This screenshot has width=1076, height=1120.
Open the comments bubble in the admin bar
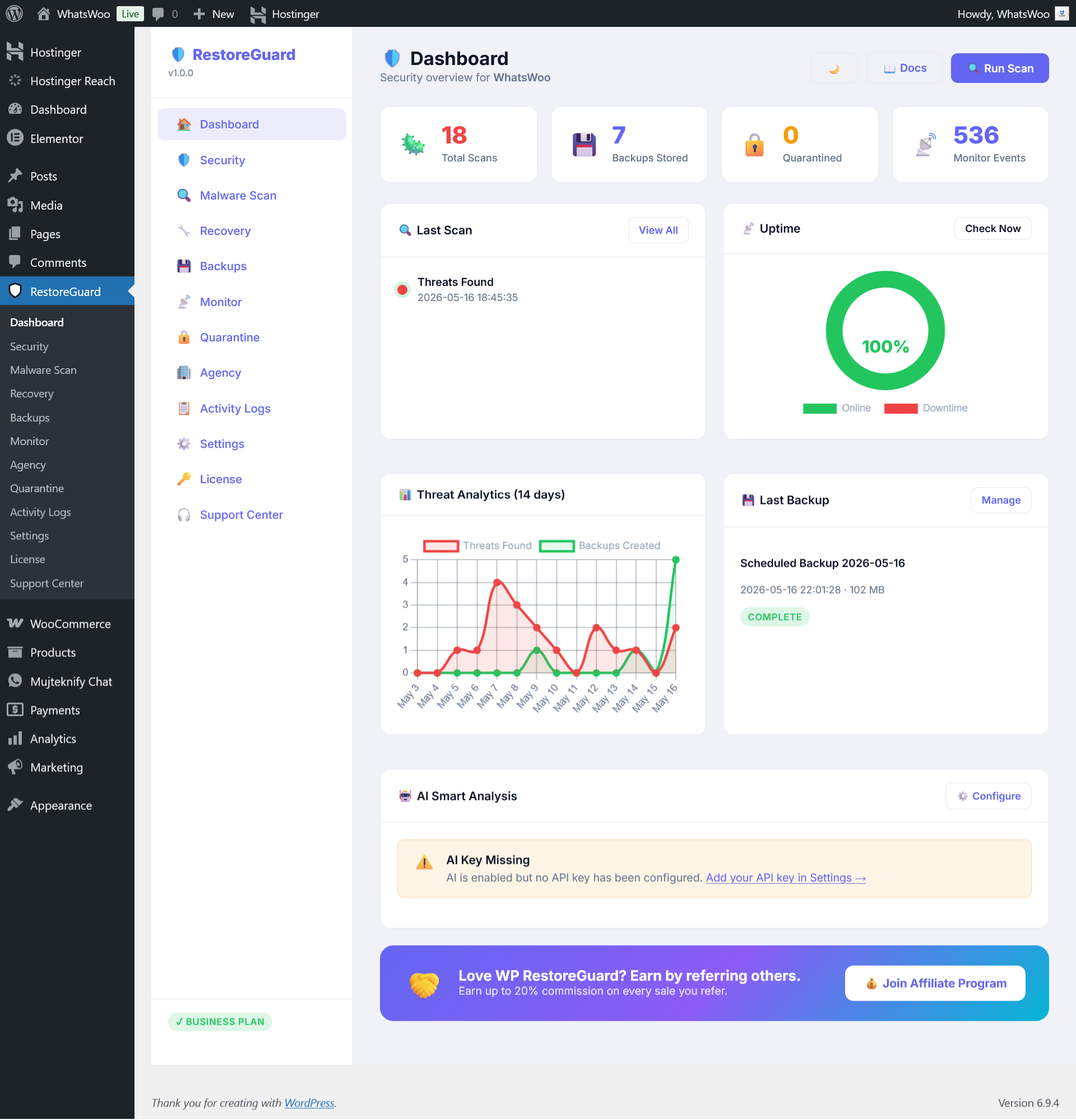click(x=165, y=13)
